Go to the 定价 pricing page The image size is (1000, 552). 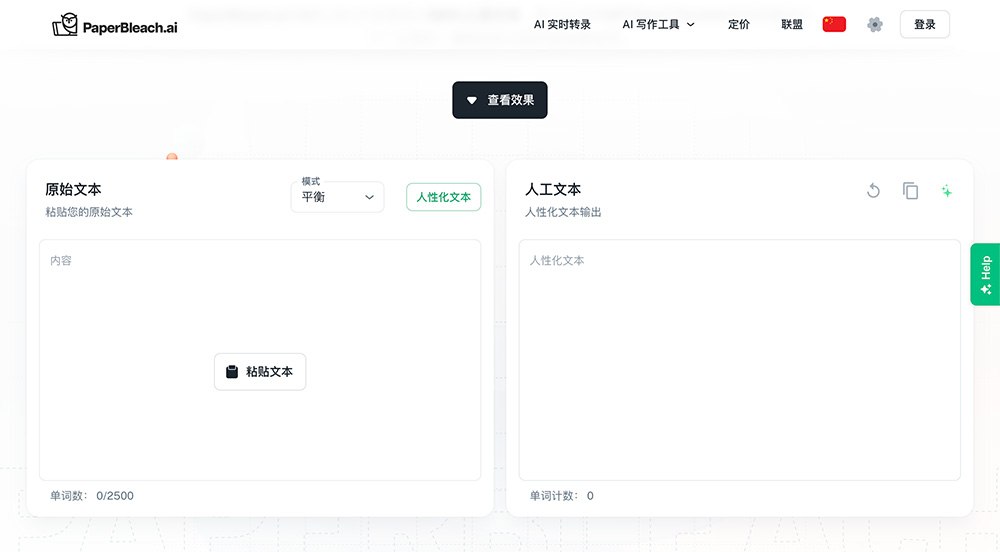[739, 24]
